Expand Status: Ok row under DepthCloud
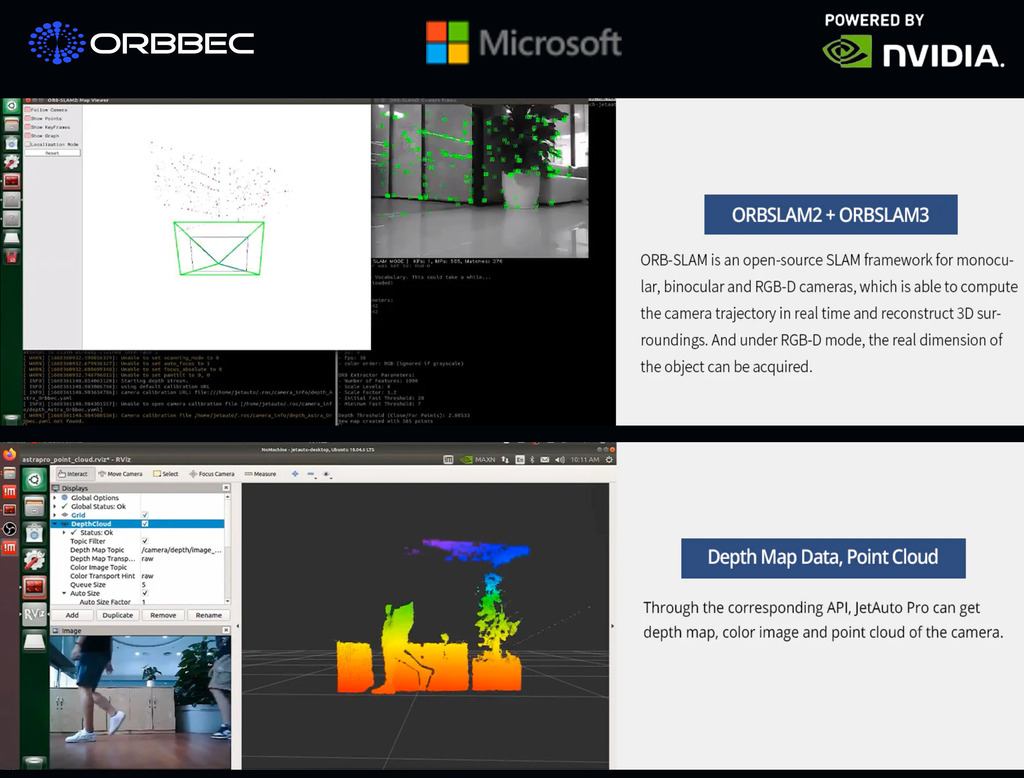1024x778 pixels. tap(64, 532)
